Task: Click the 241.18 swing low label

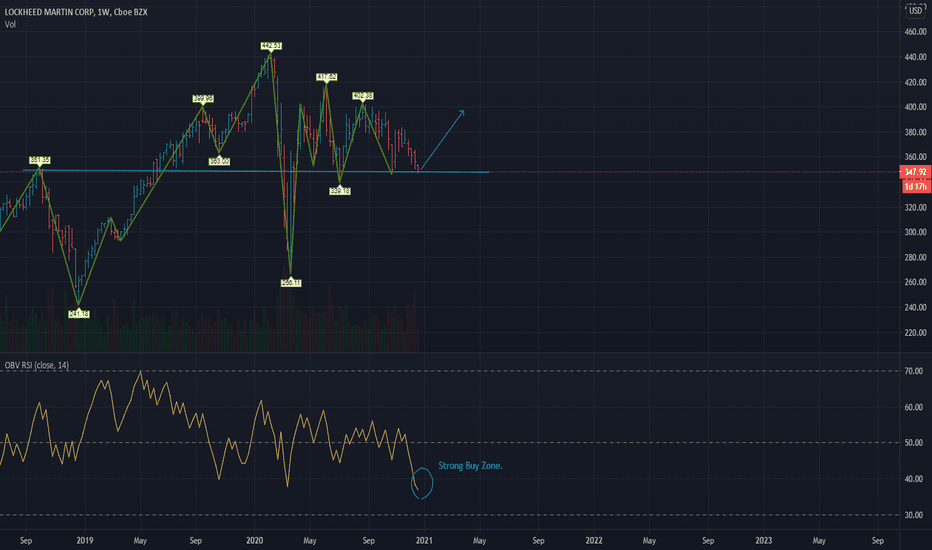Action: (79, 314)
